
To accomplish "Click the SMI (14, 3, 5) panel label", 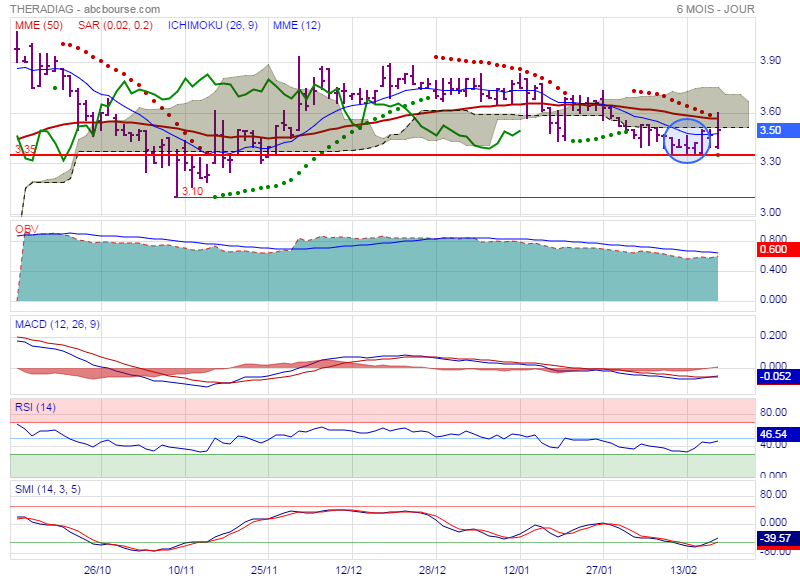I will point(48,489).
